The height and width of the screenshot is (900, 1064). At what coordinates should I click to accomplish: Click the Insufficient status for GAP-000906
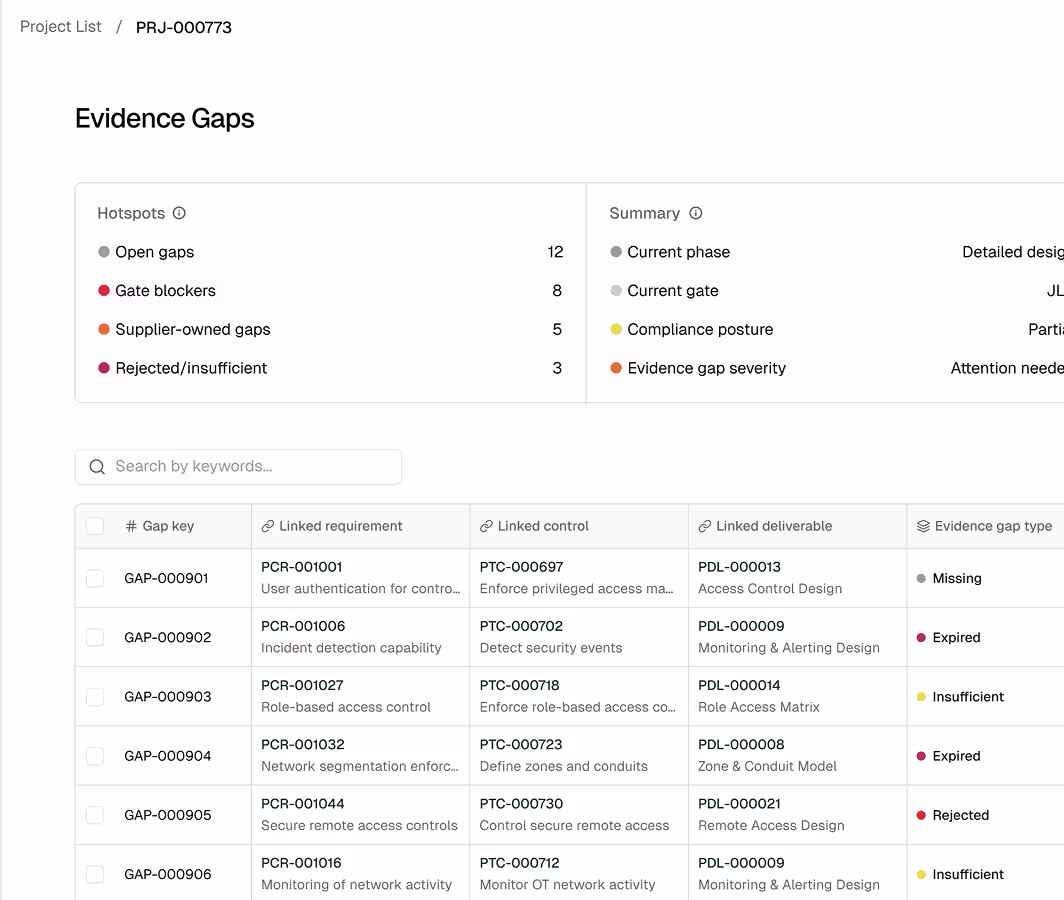coord(960,874)
